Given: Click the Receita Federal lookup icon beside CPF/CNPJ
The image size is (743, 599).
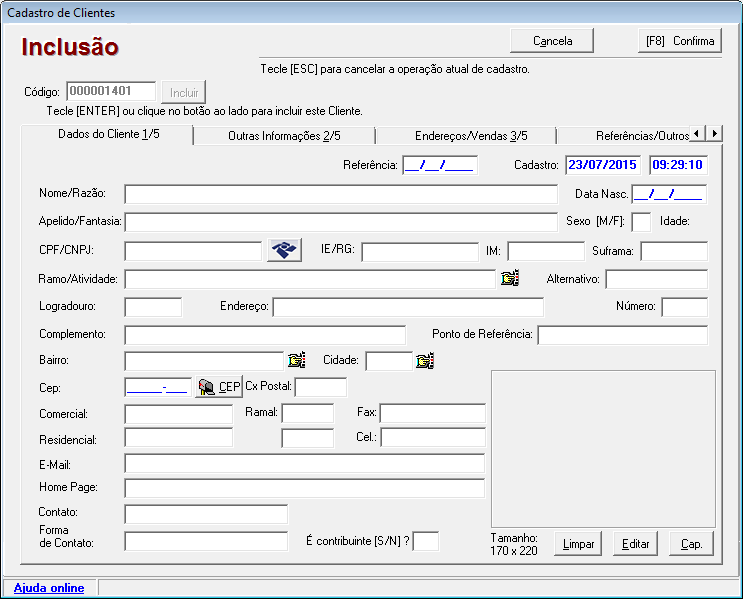Looking at the screenshot, I should click(285, 251).
